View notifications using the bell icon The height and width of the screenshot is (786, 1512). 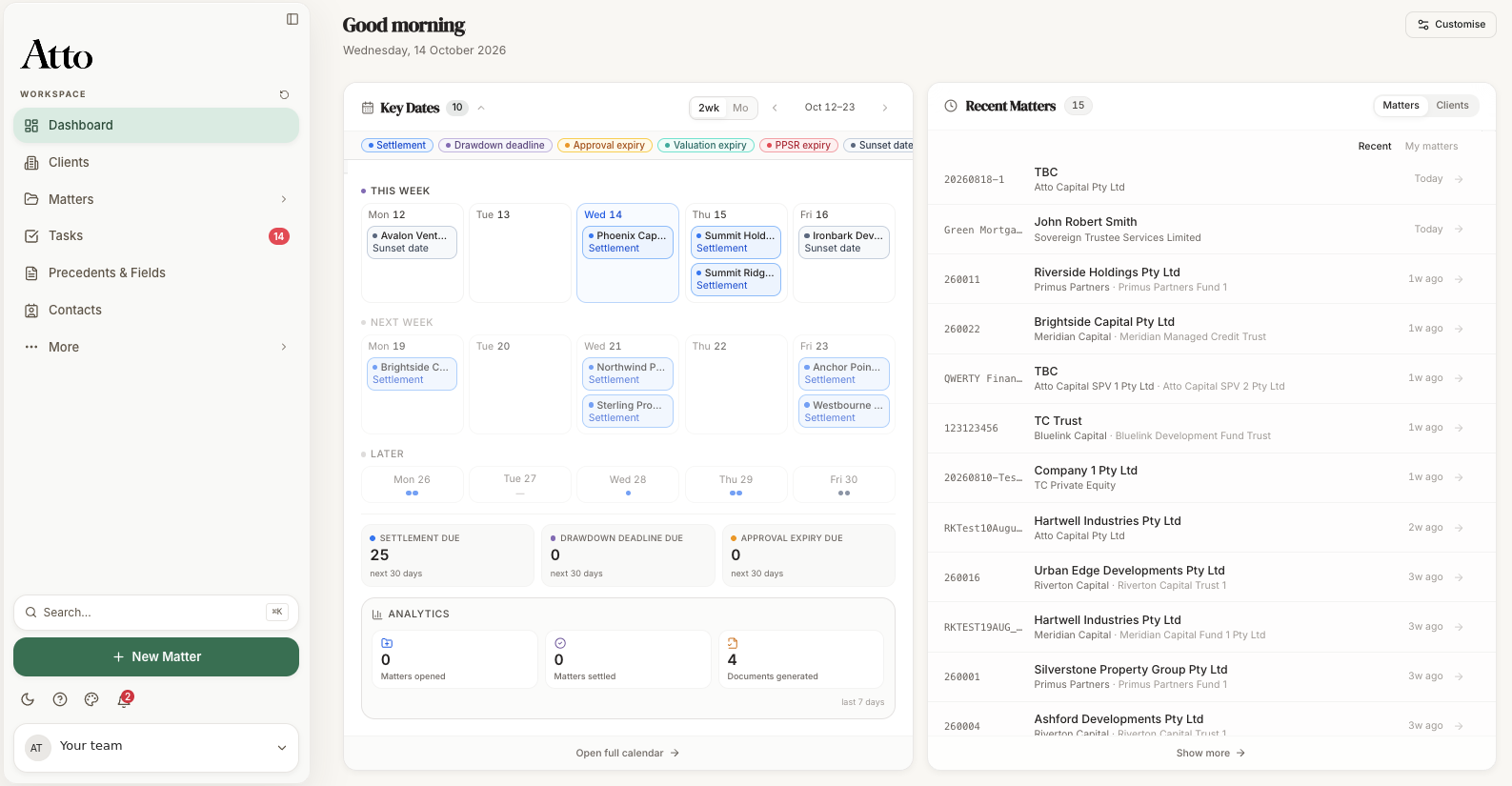point(124,699)
